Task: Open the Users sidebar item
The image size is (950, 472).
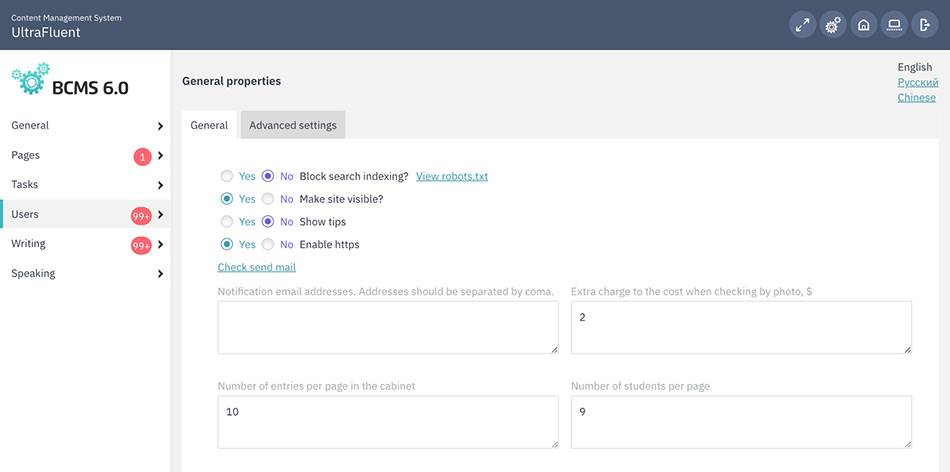Action: pyautogui.click(x=85, y=214)
